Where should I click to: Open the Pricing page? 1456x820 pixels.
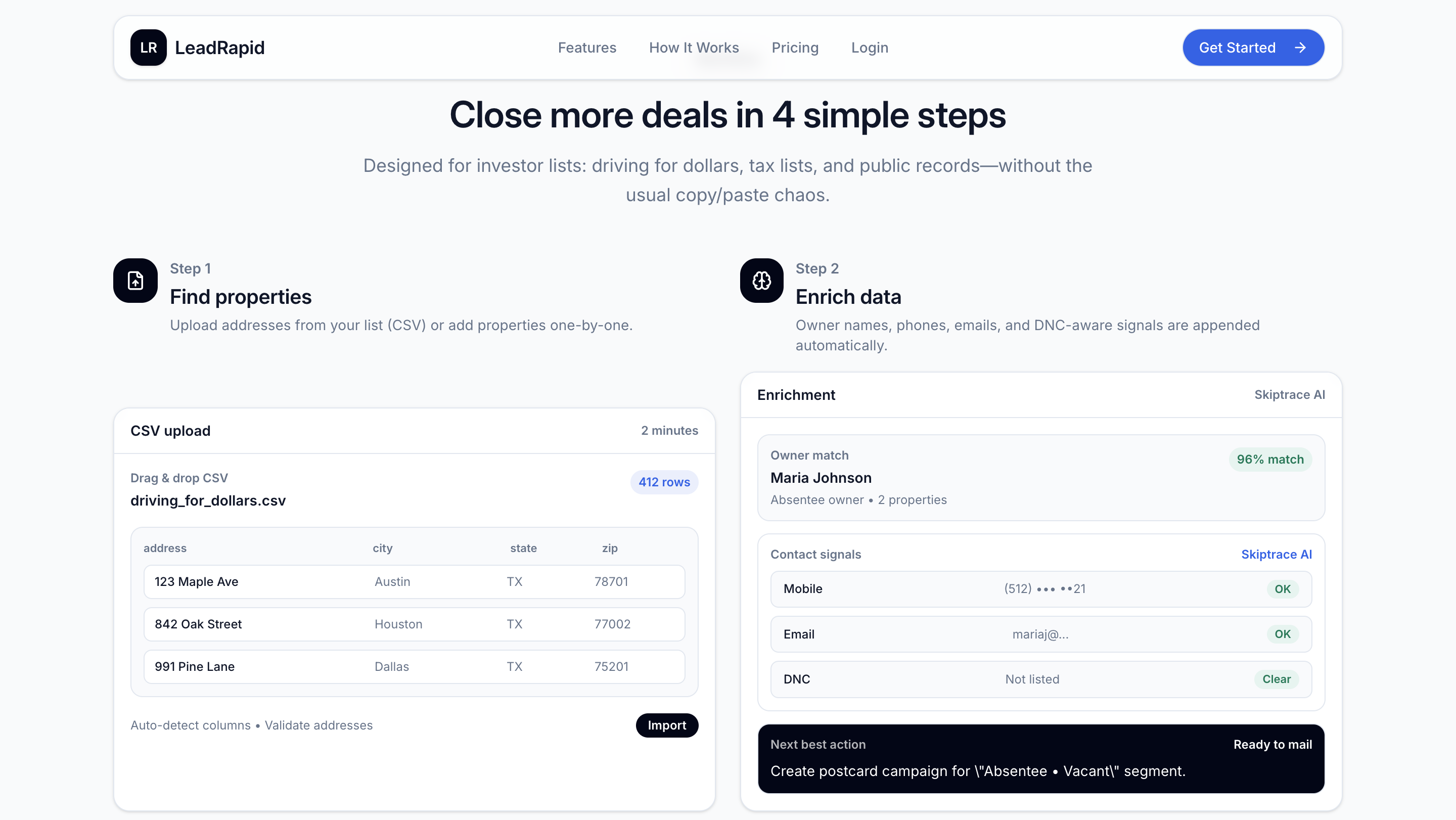795,48
